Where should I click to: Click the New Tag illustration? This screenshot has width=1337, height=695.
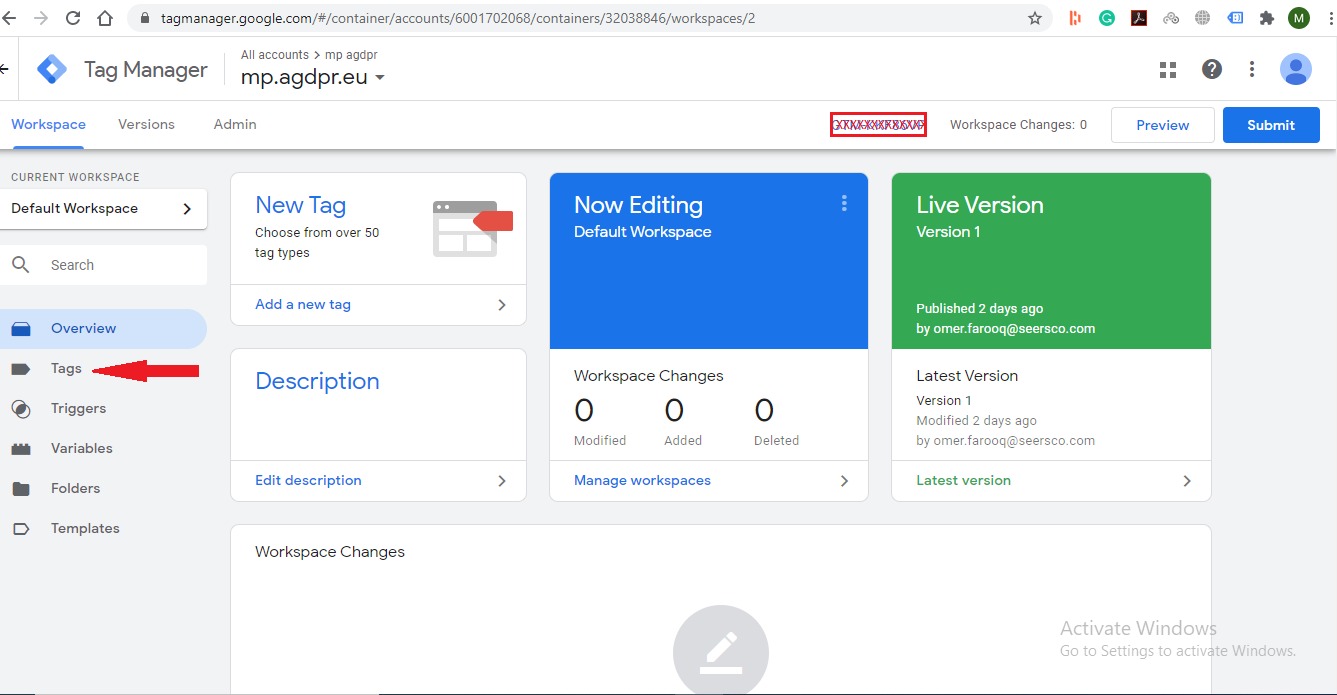coord(472,228)
